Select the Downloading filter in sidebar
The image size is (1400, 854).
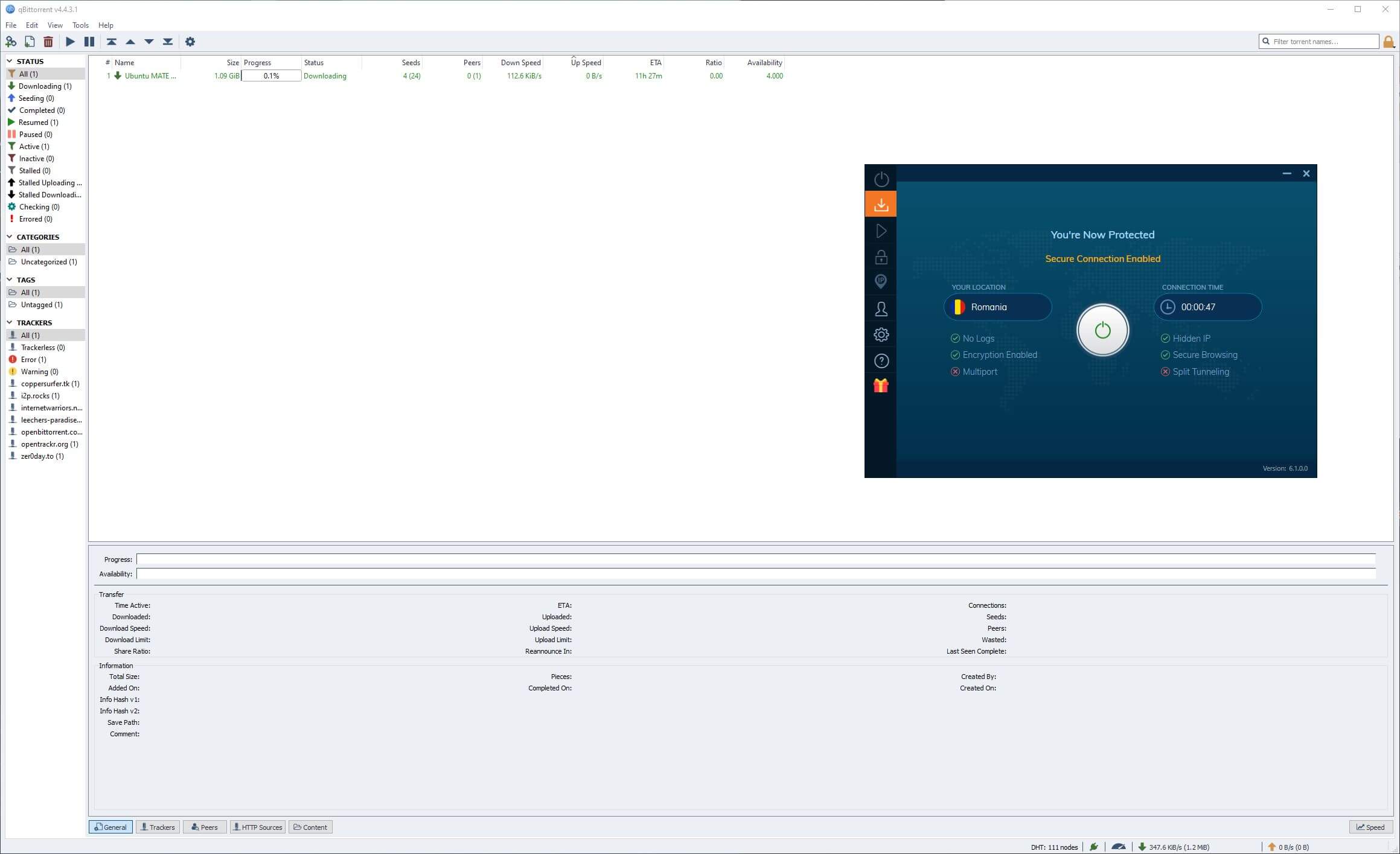pos(45,86)
